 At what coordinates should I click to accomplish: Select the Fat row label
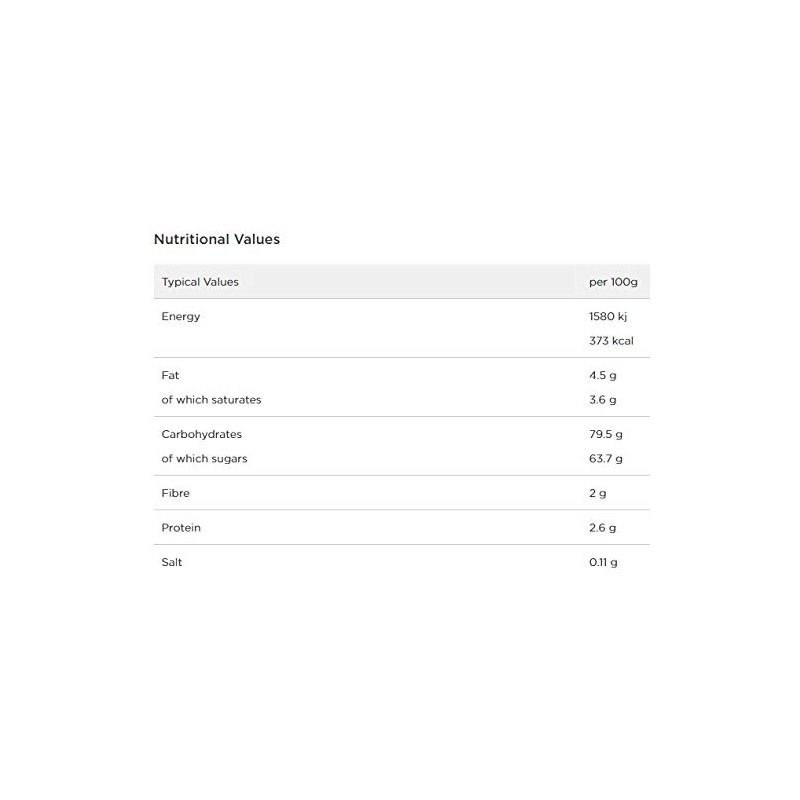(170, 376)
